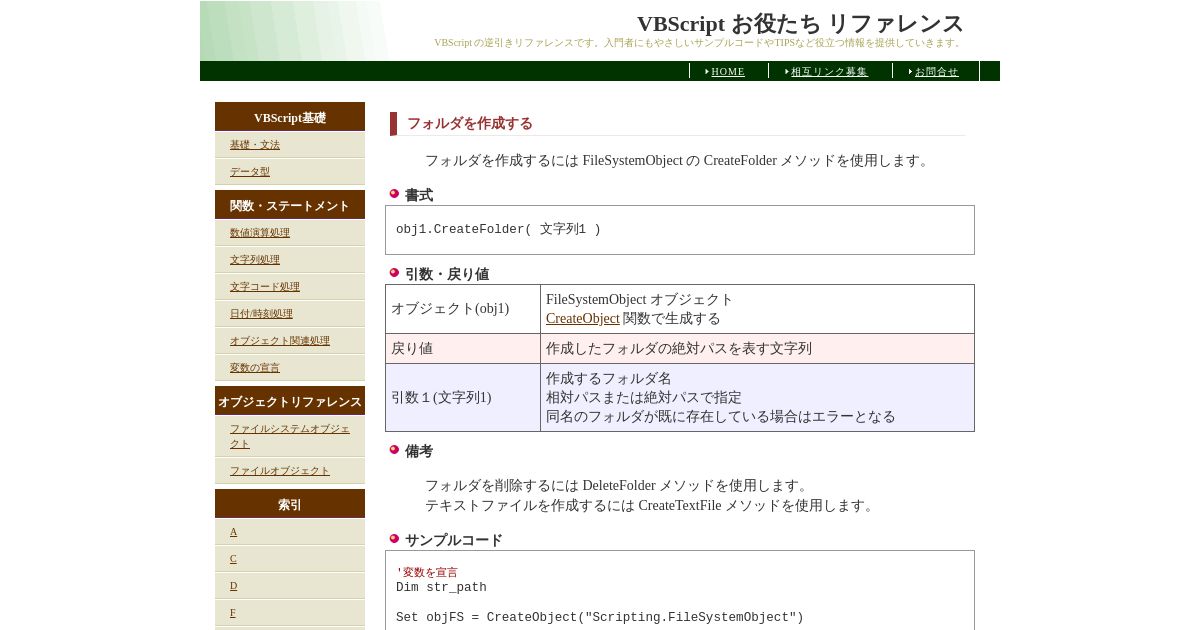Open the お問合せ contact link

[937, 72]
